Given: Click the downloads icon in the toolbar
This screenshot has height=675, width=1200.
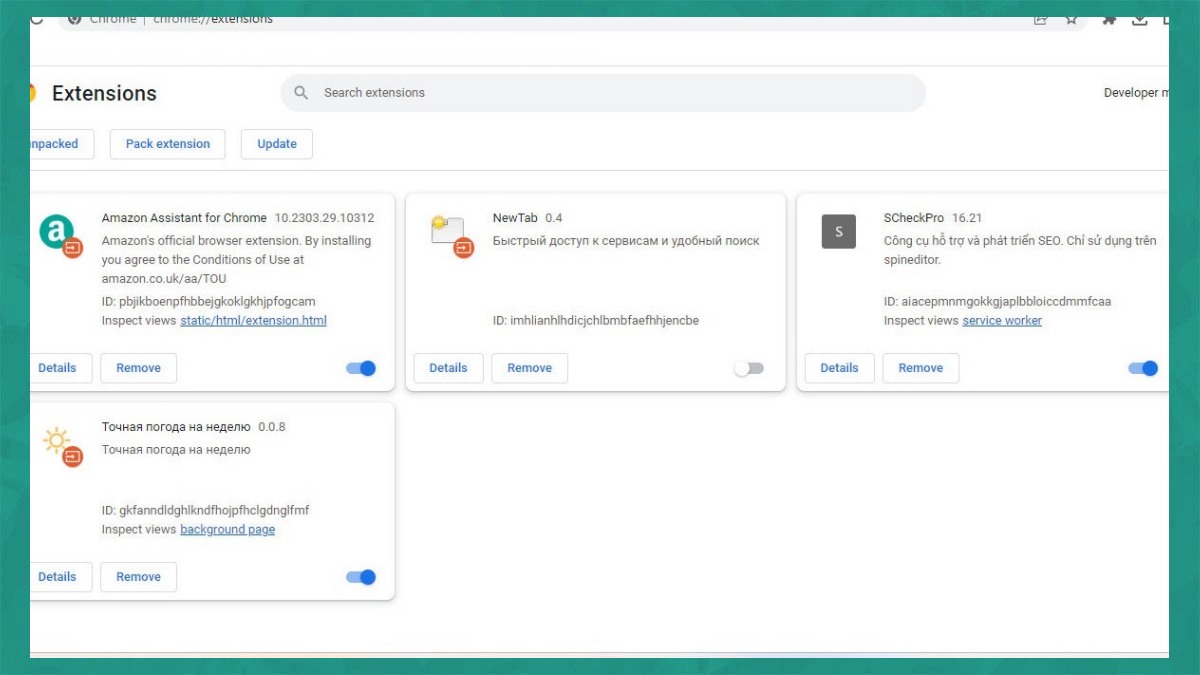Looking at the screenshot, I should point(1140,18).
